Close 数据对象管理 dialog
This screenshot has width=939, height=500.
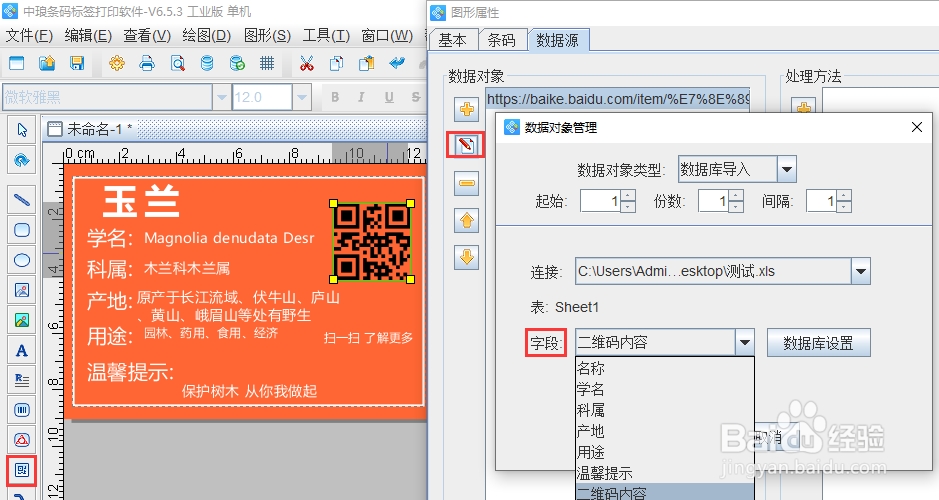coord(916,127)
